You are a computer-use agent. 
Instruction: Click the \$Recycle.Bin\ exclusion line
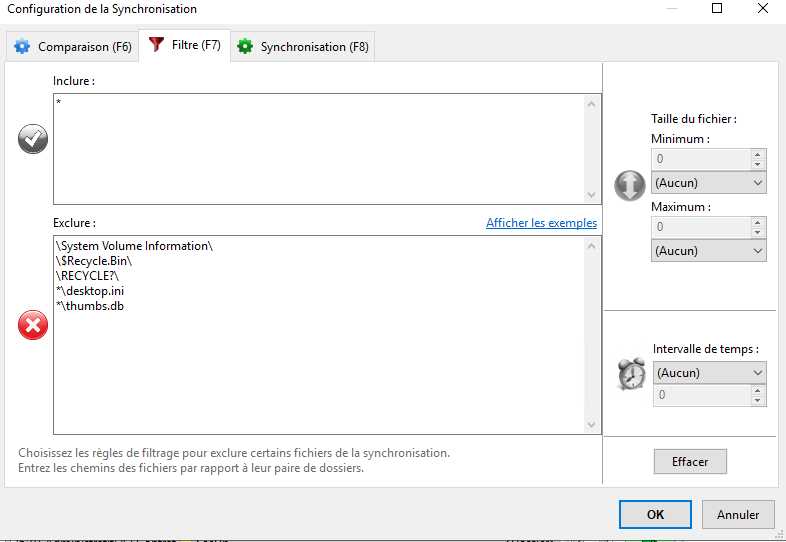point(94,261)
